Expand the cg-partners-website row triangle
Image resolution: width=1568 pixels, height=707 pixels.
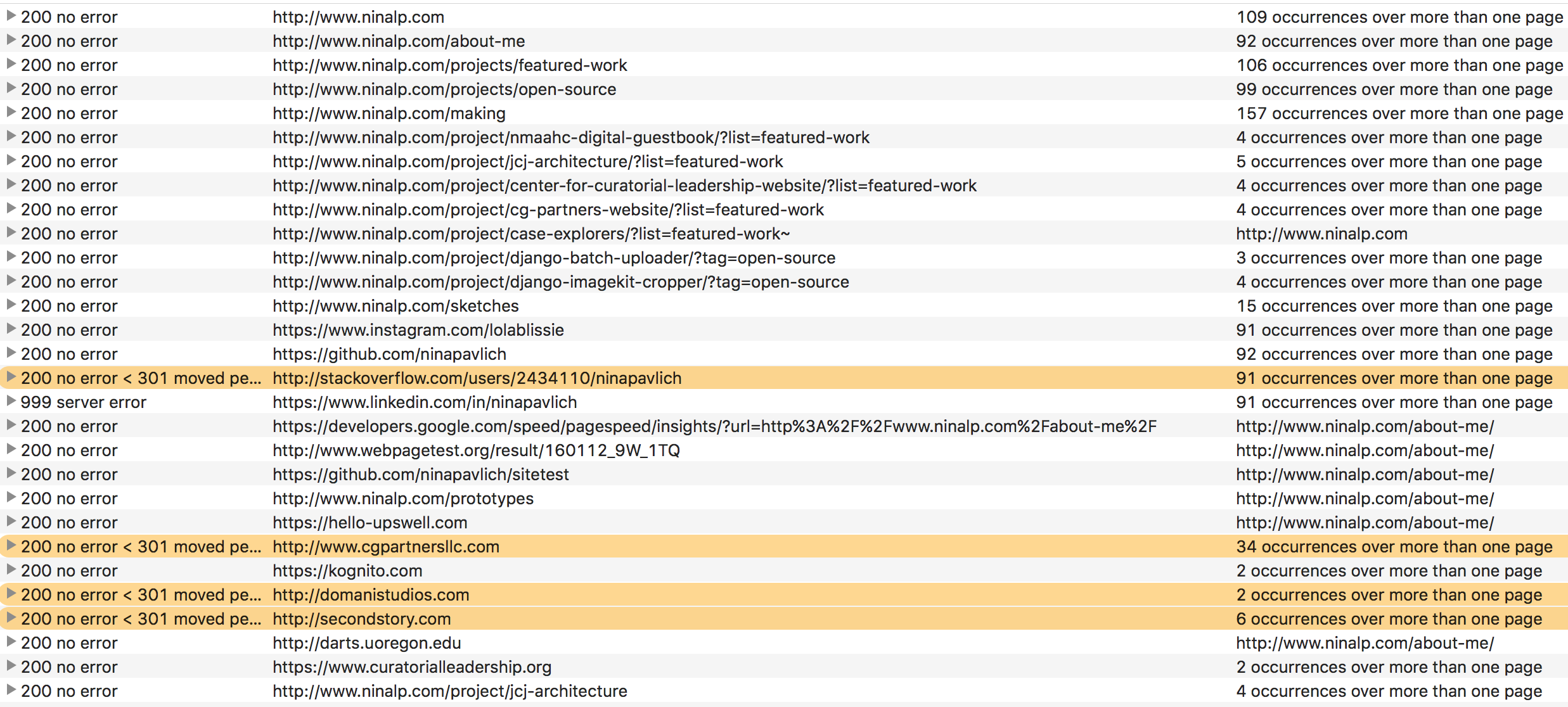pyautogui.click(x=11, y=208)
